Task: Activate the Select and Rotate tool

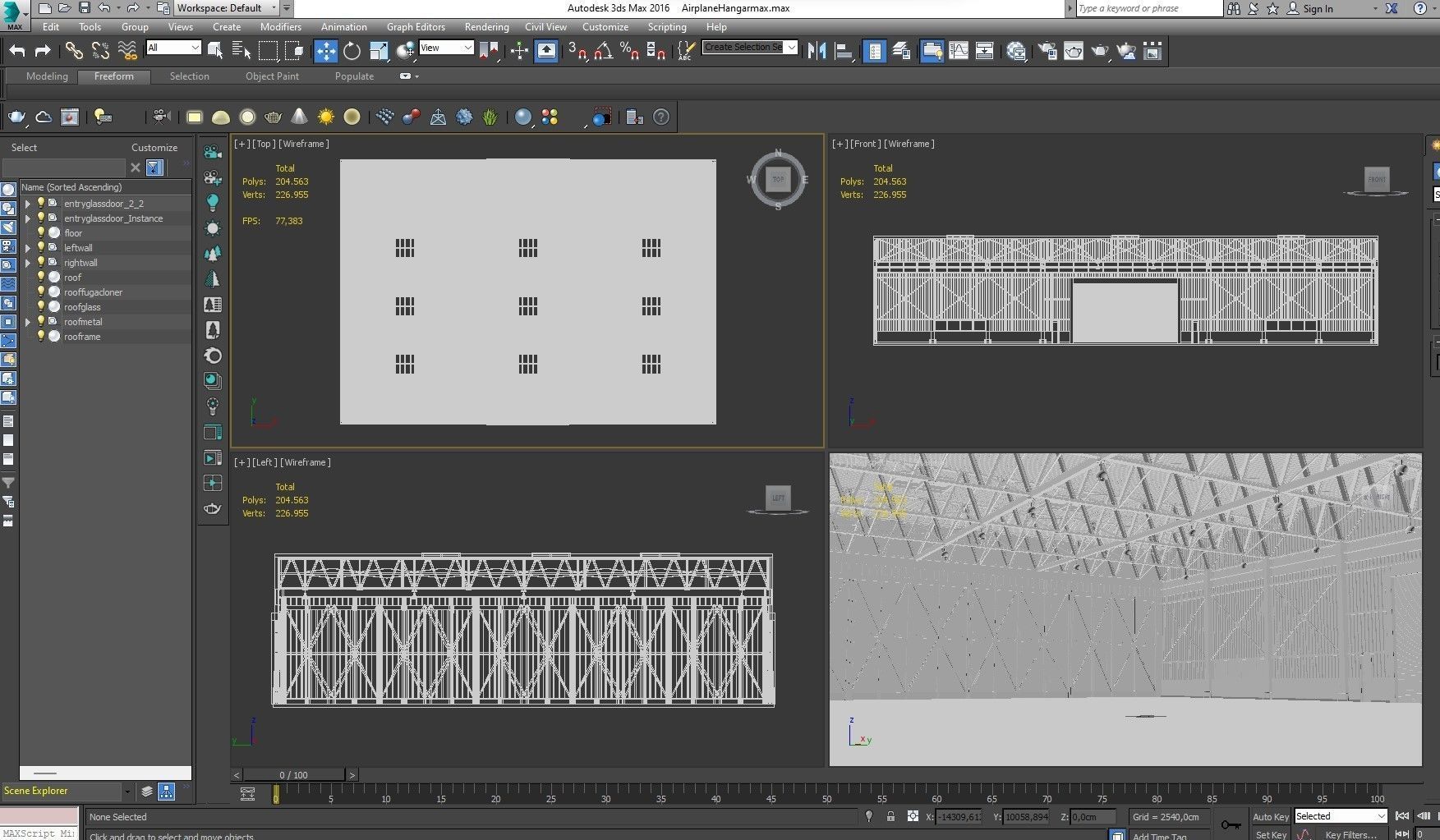Action: [x=352, y=51]
